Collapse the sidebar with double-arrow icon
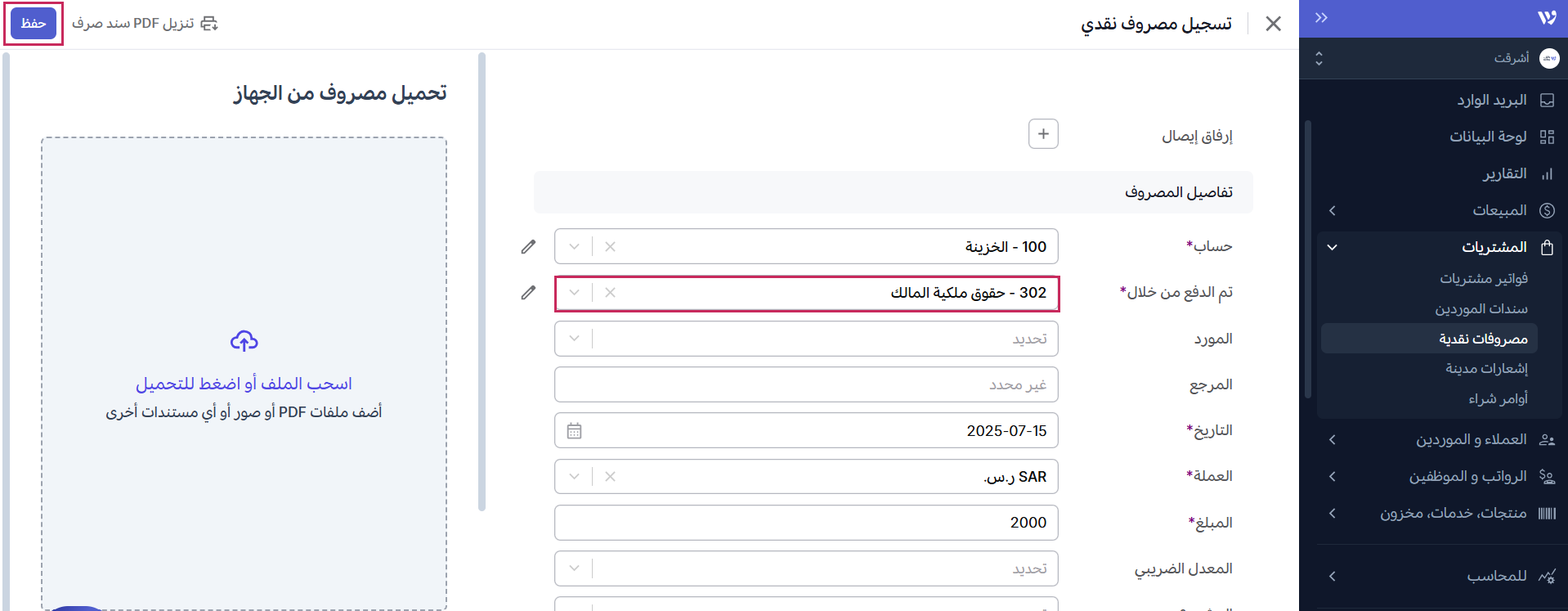Screen dimensions: 1568x611 [1321, 18]
